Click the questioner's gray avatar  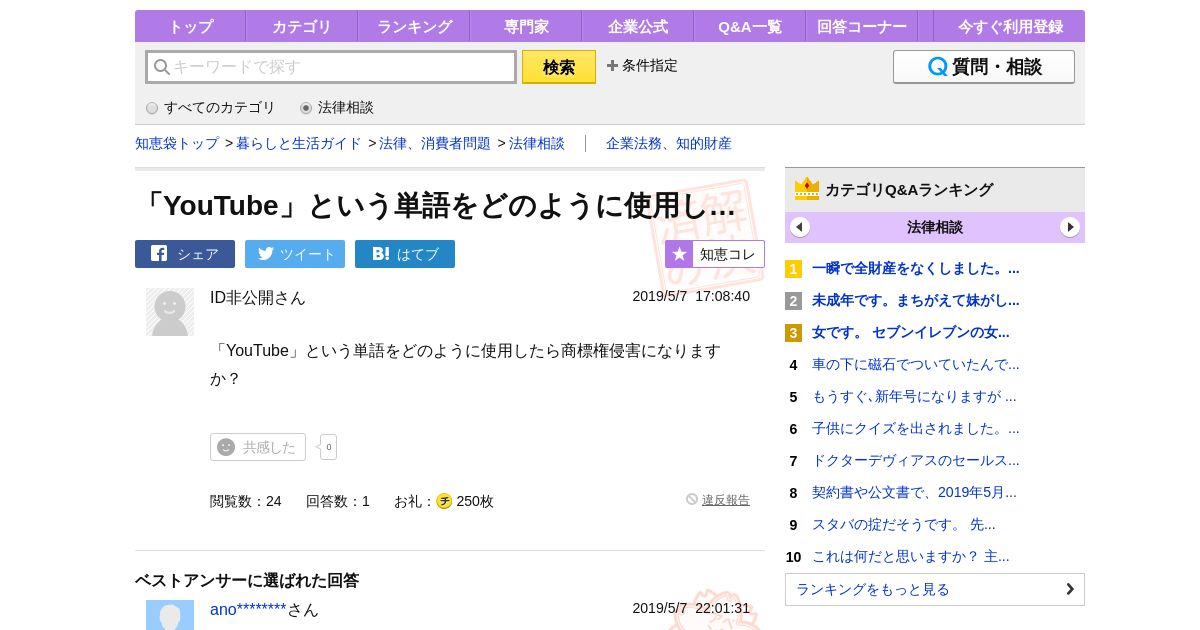point(170,312)
